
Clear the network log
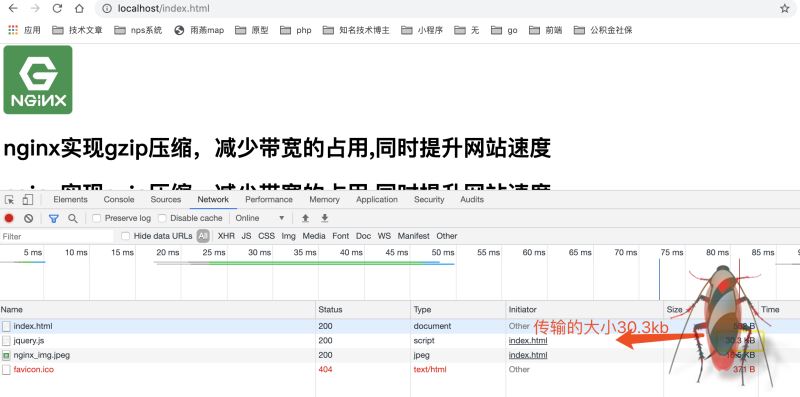point(29,218)
